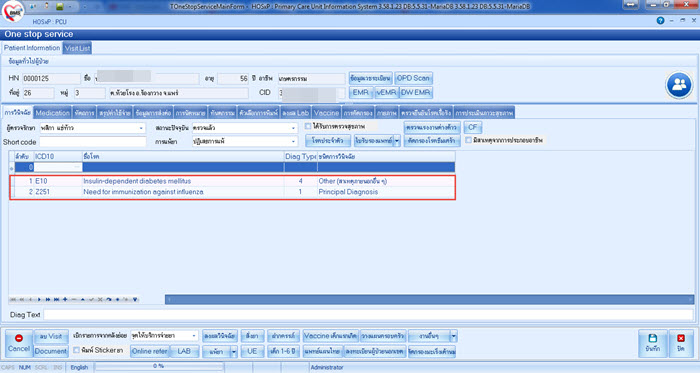The width and height of the screenshot is (700, 373).
Task: Expand arrow next to Vaccine bottom row
Action: [x=454, y=336]
